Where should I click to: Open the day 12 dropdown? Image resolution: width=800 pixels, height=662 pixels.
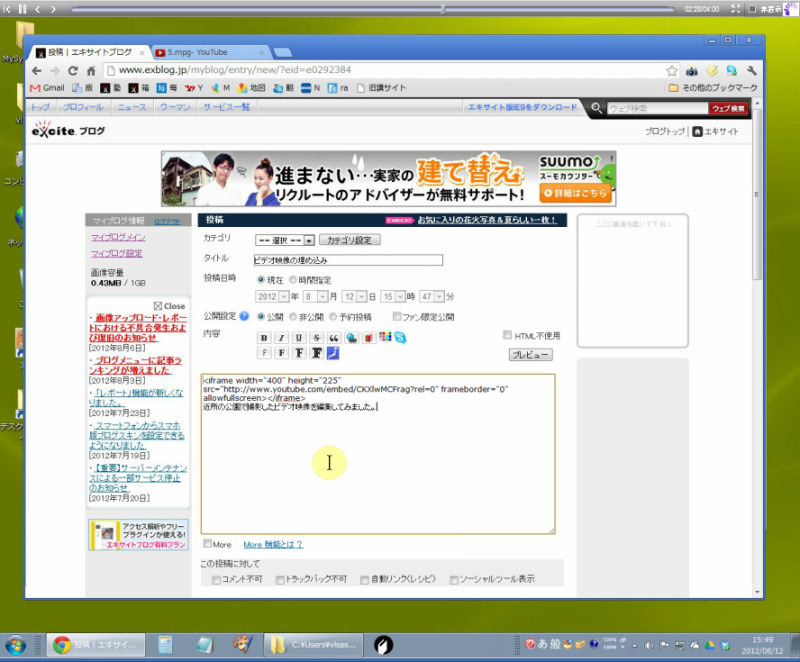pyautogui.click(x=355, y=296)
